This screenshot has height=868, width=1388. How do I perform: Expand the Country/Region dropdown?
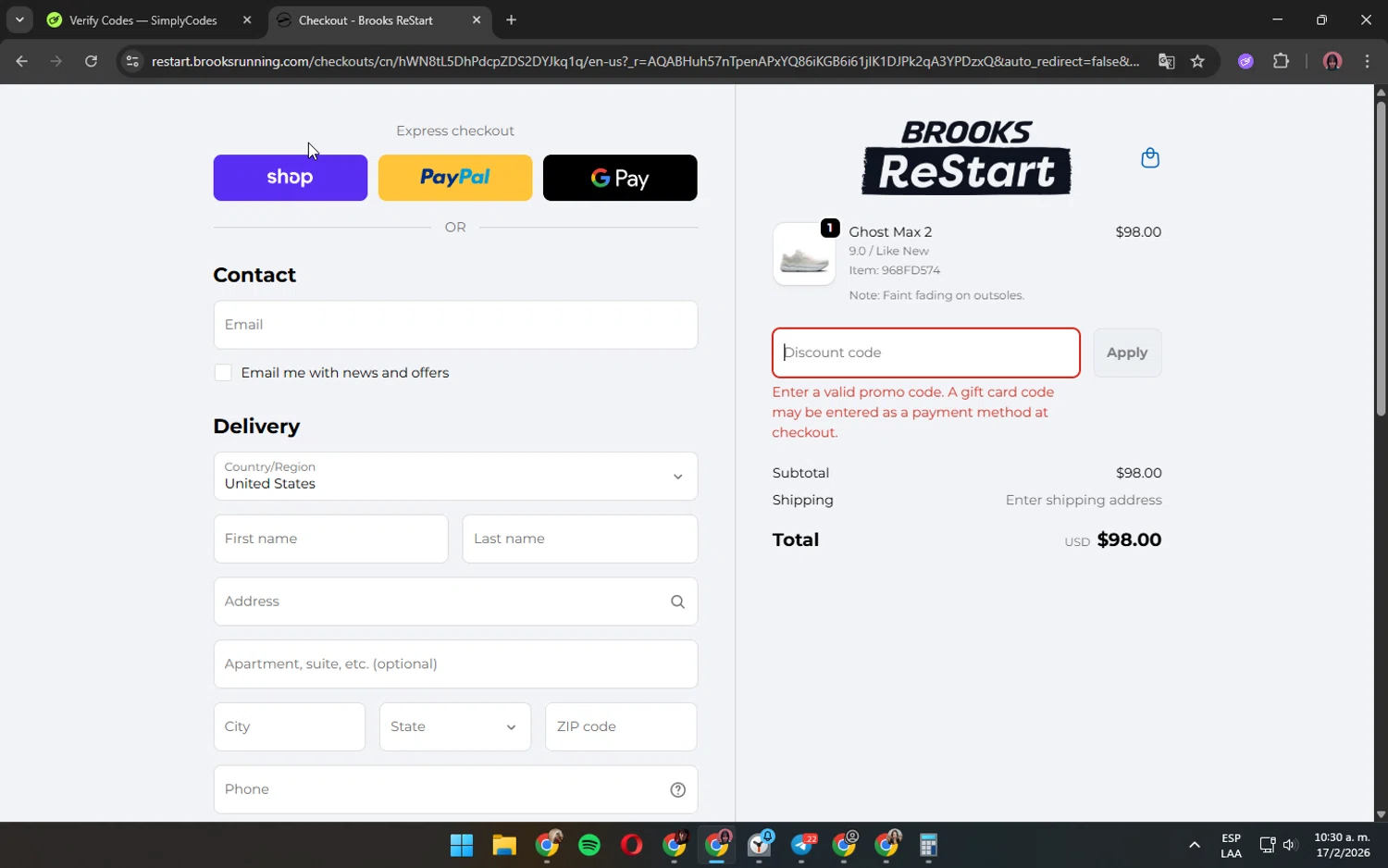pos(455,477)
